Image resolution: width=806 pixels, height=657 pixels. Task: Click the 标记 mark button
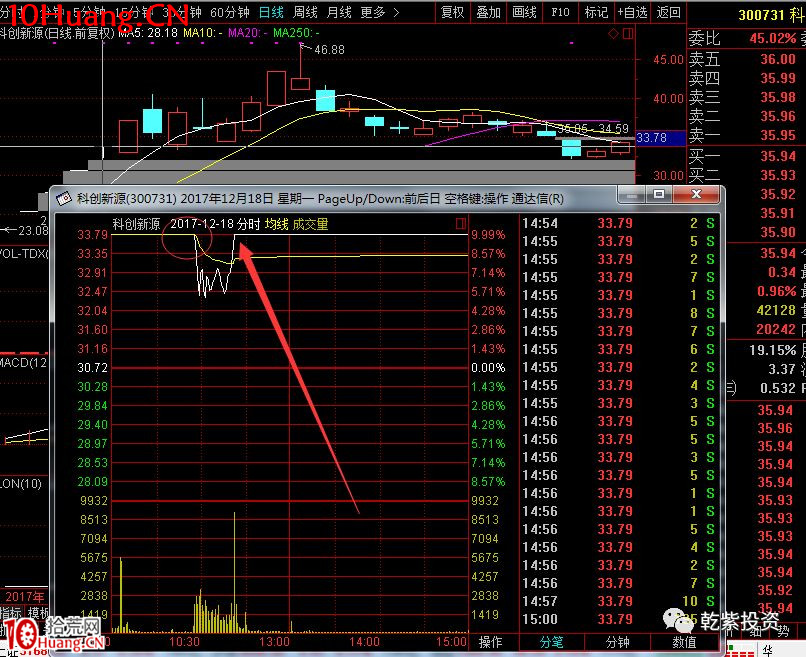pyautogui.click(x=596, y=12)
